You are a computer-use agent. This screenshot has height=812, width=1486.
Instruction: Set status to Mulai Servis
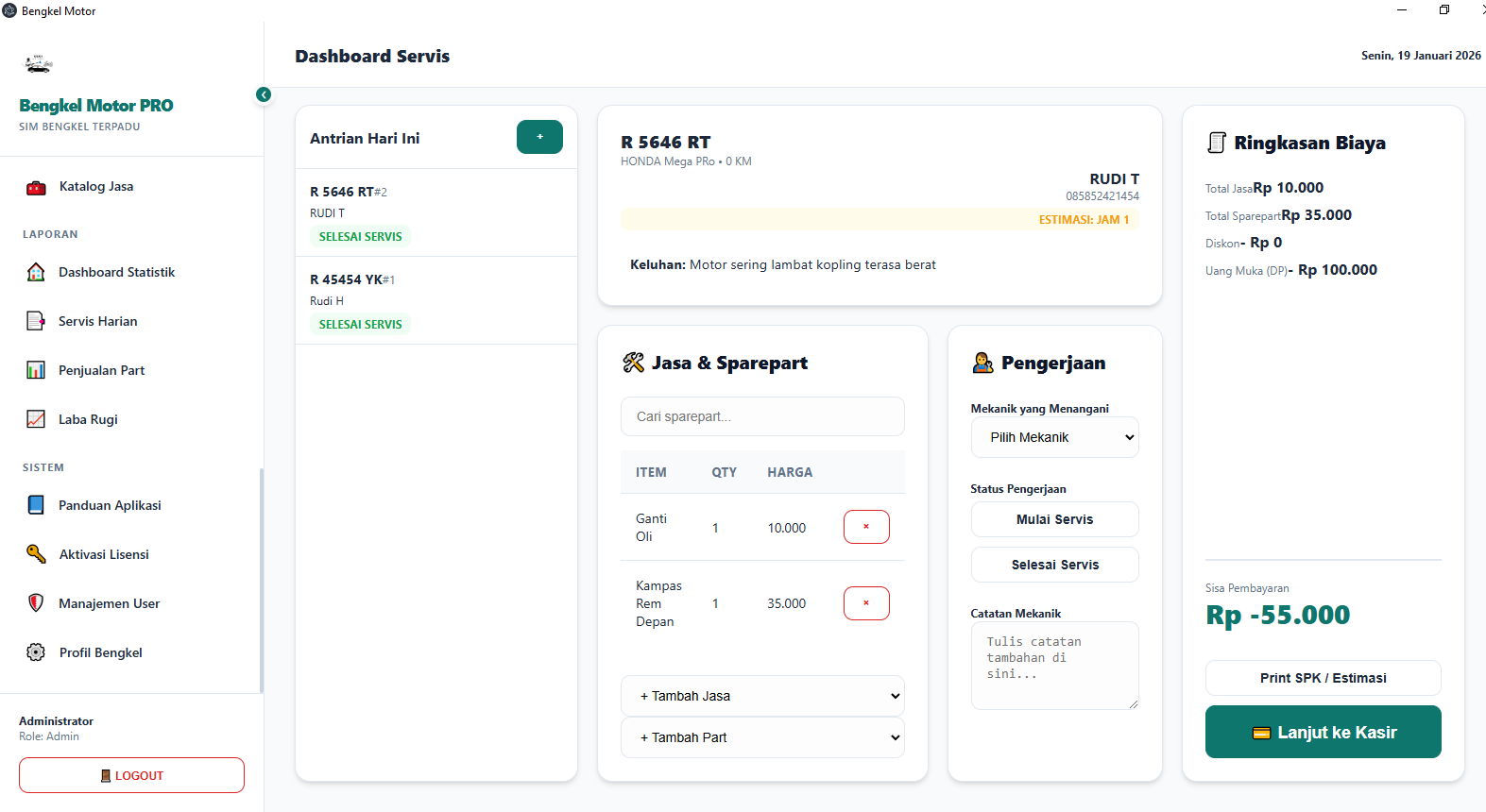pyautogui.click(x=1054, y=519)
